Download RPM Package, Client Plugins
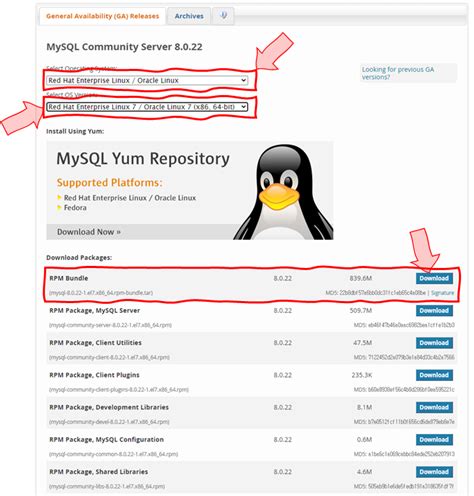The width and height of the screenshot is (474, 496). 434,375
